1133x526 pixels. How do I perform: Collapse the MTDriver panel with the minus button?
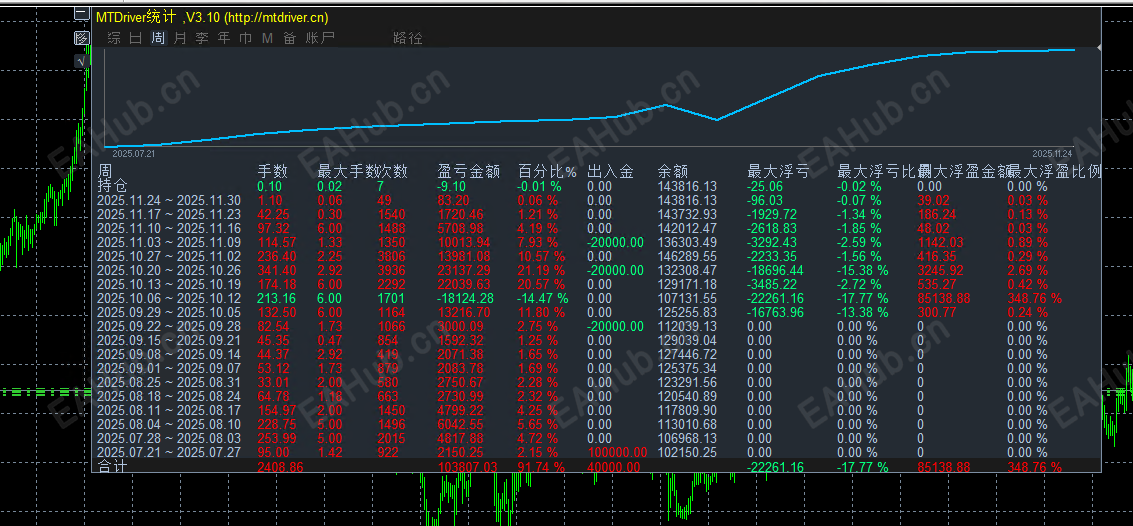[82, 14]
